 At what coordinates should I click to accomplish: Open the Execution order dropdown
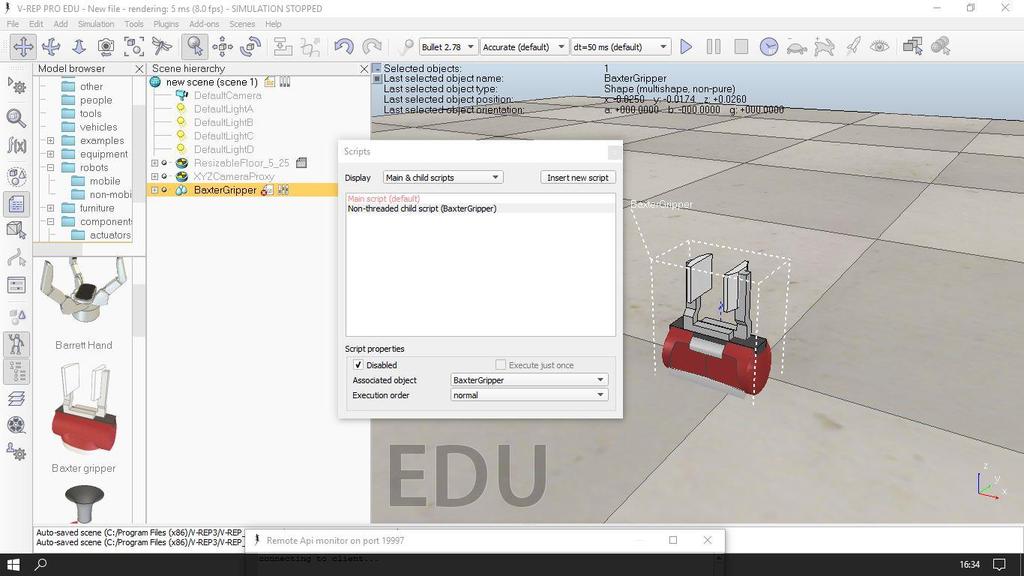(x=529, y=395)
